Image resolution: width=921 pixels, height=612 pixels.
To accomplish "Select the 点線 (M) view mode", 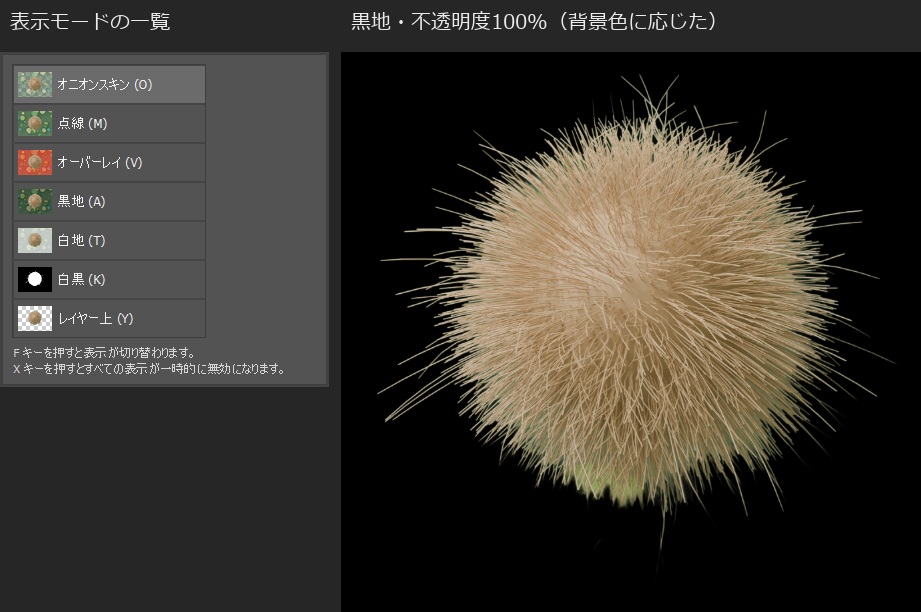I will (109, 123).
